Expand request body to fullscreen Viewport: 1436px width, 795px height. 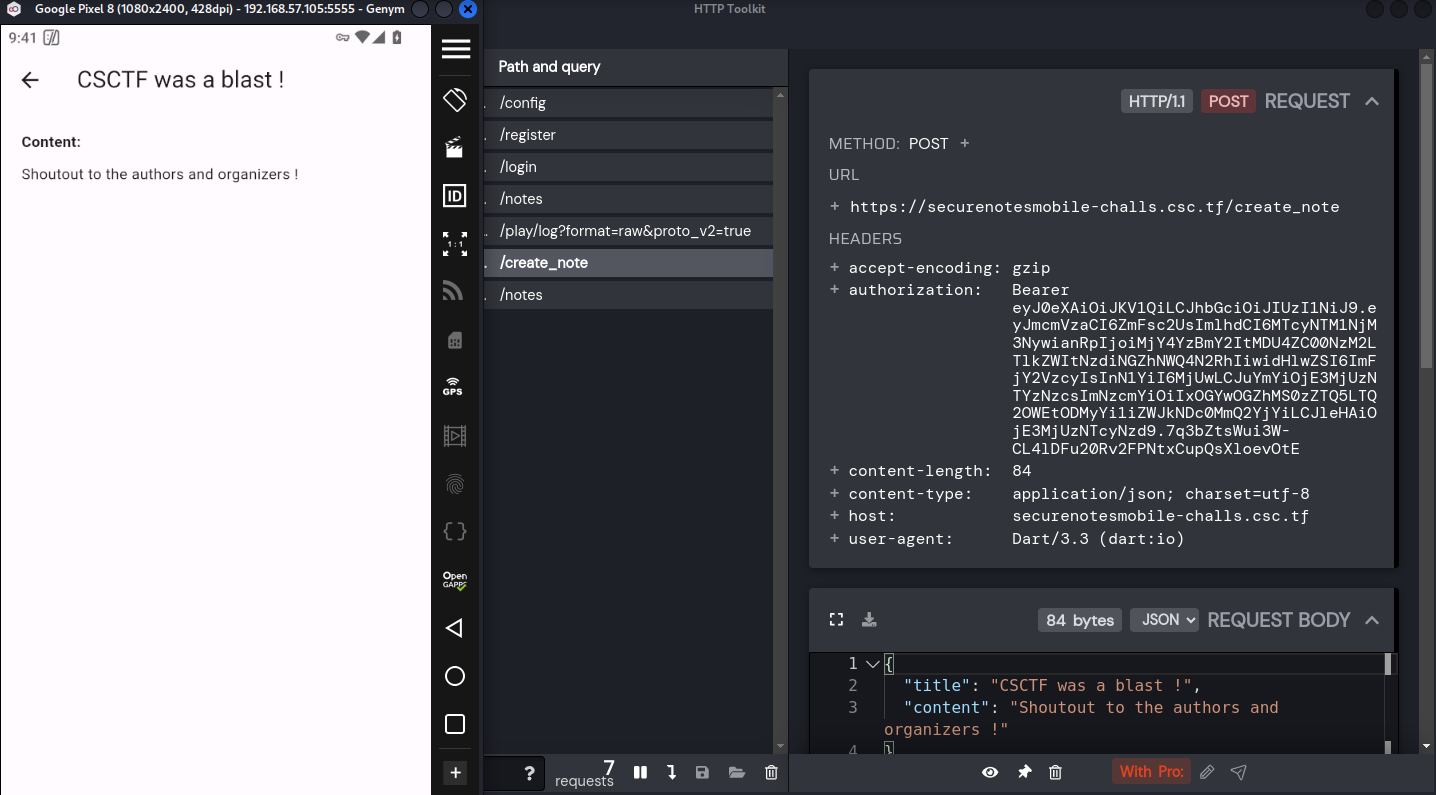click(x=837, y=620)
